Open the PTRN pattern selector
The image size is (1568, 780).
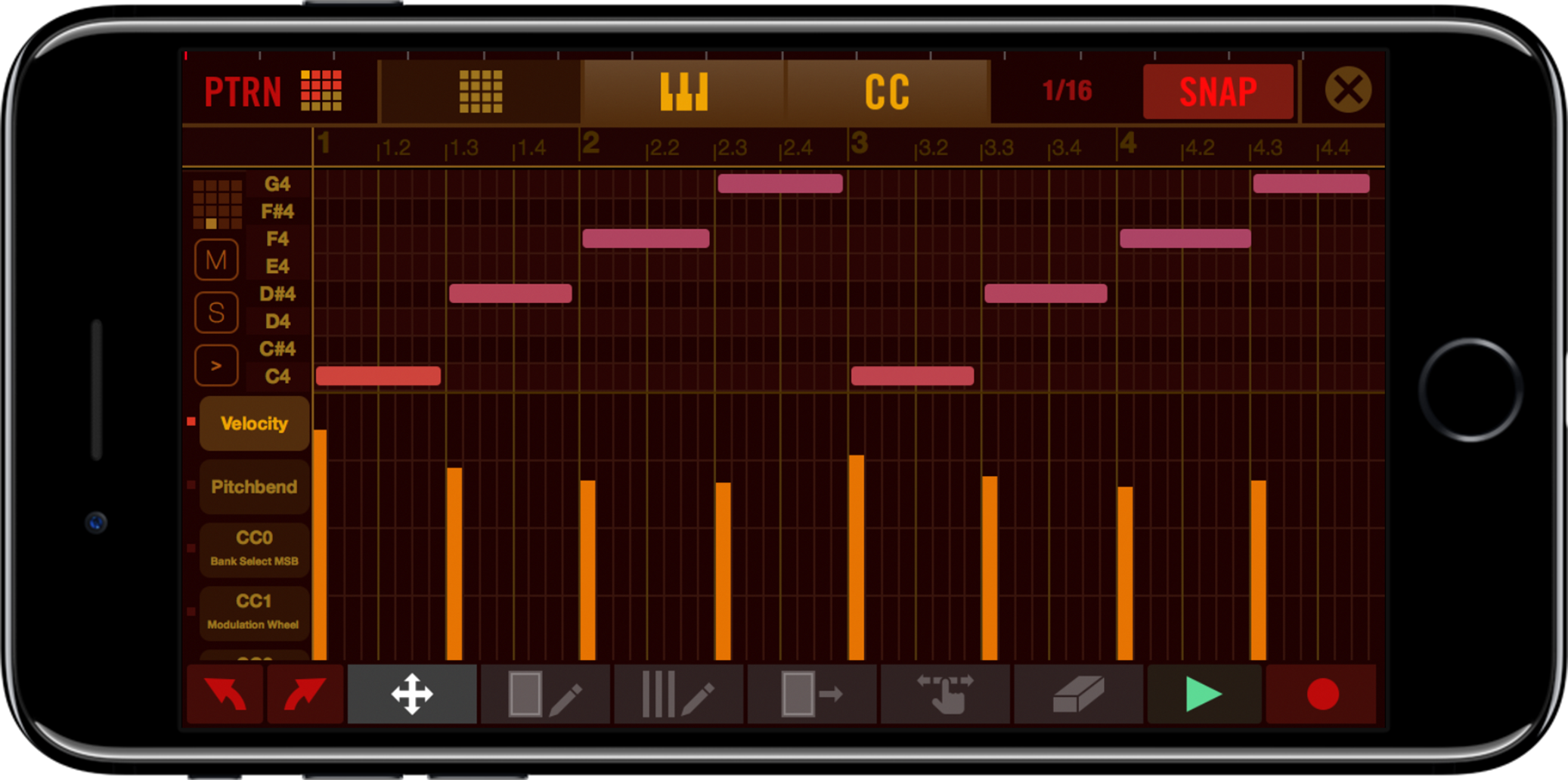(x=273, y=91)
